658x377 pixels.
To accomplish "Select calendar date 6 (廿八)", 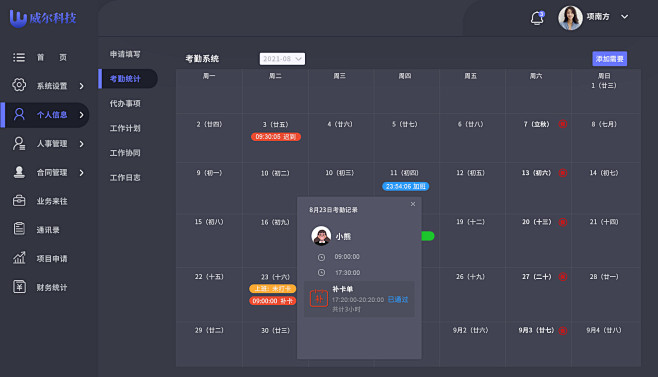I will (x=470, y=124).
